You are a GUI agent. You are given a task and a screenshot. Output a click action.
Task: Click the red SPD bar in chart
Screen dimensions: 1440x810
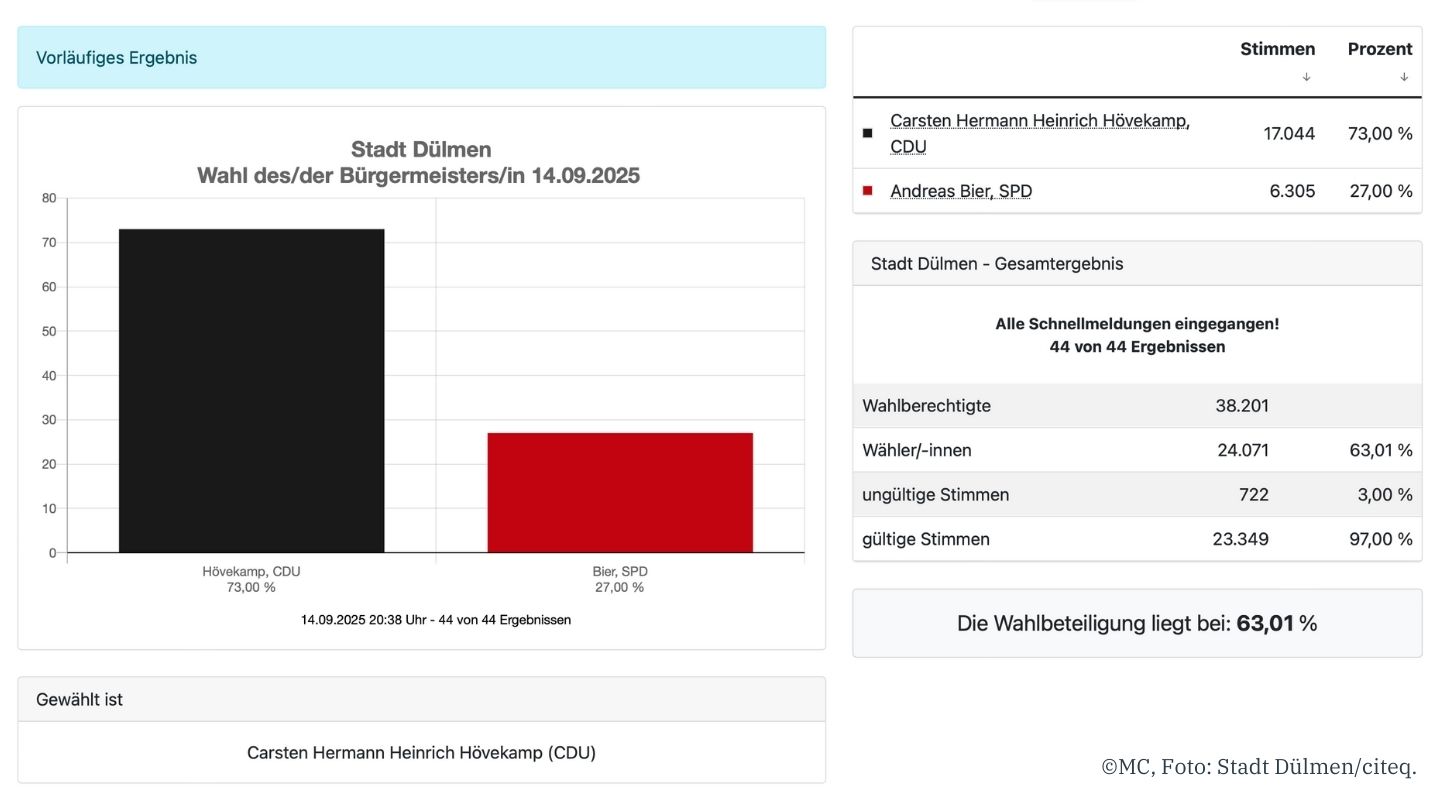click(620, 492)
